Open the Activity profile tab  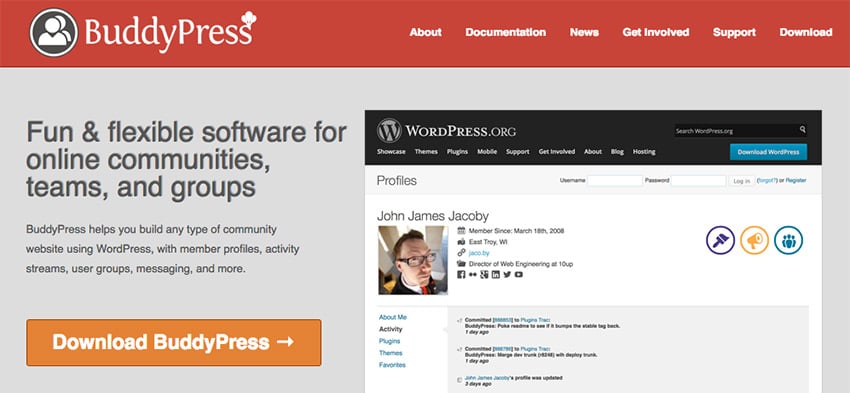391,329
